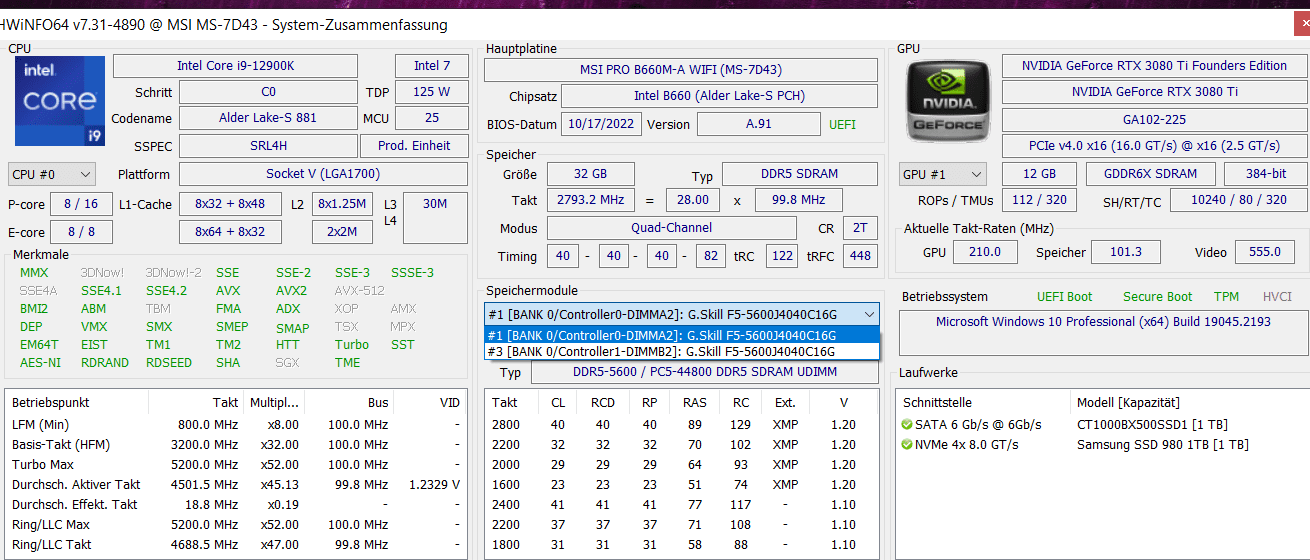Collapse the Speichermodule combo box arrow
The image size is (1310, 560).
click(x=869, y=315)
